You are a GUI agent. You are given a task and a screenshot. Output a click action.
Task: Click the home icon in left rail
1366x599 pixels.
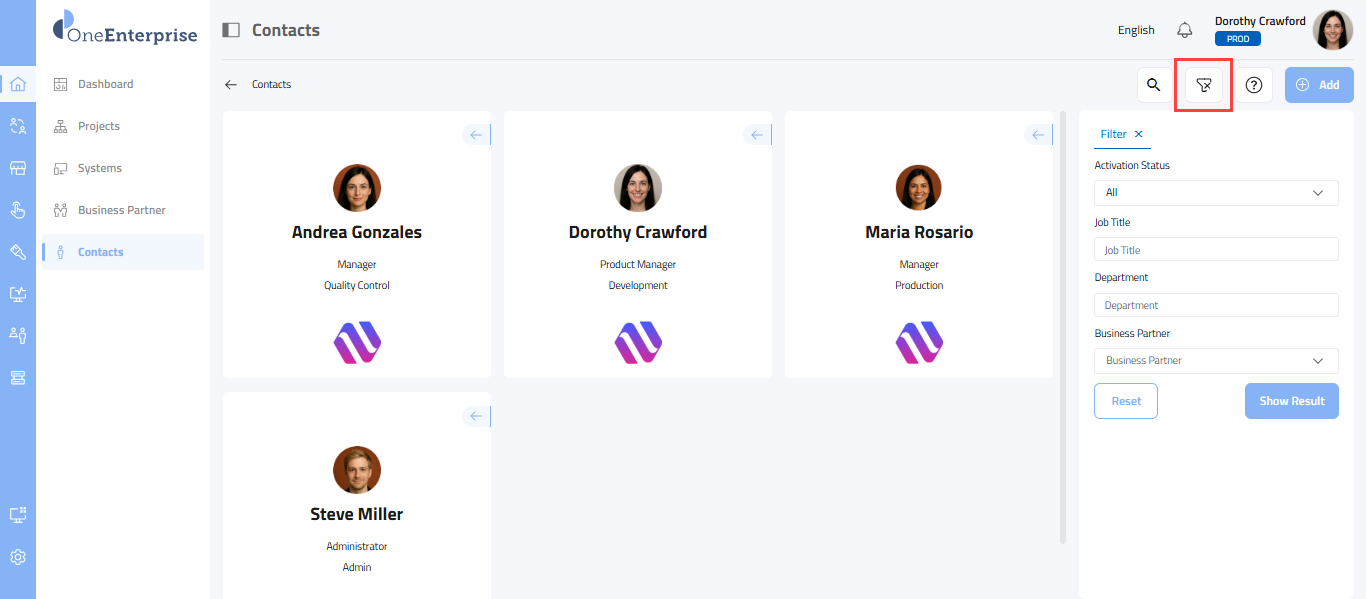pos(18,84)
